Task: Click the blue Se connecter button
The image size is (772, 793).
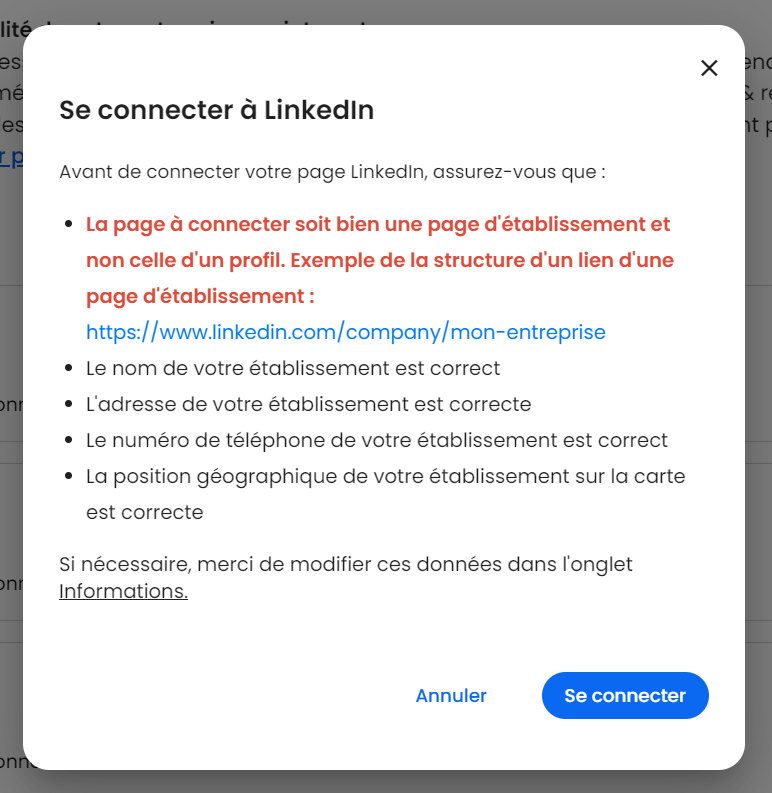Action: (625, 695)
